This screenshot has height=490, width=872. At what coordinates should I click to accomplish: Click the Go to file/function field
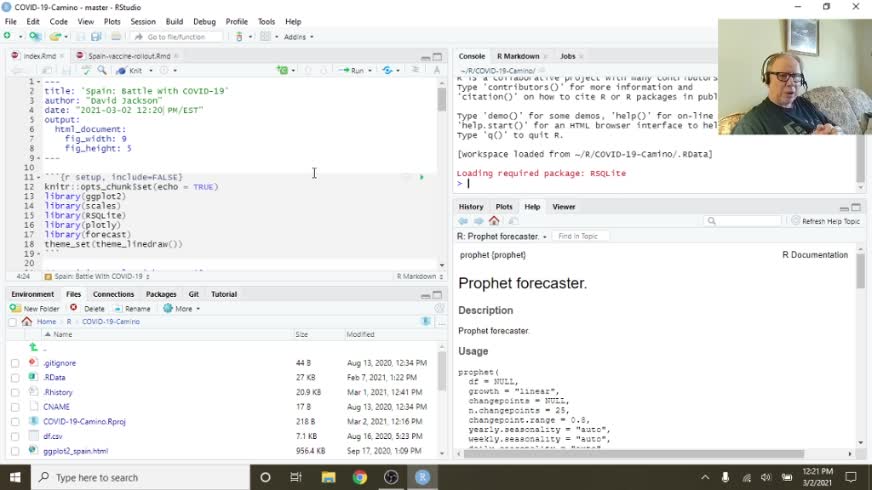click(177, 37)
